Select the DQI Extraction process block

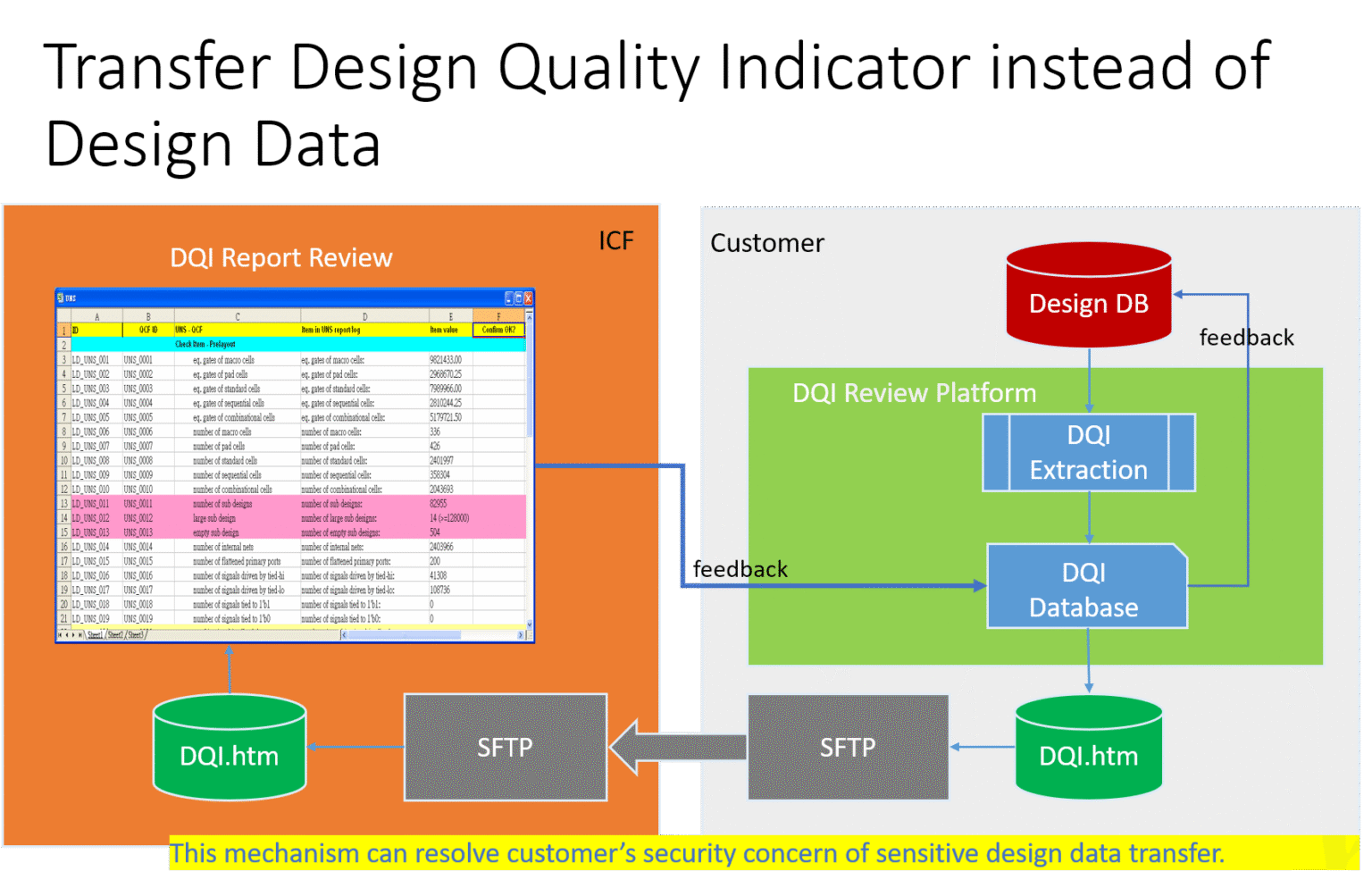pyautogui.click(x=1088, y=453)
